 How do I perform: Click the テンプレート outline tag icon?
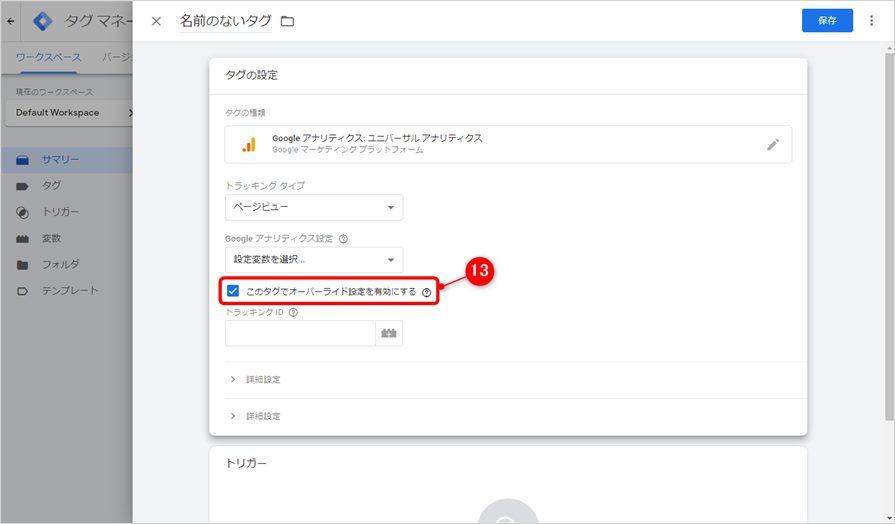(22, 291)
